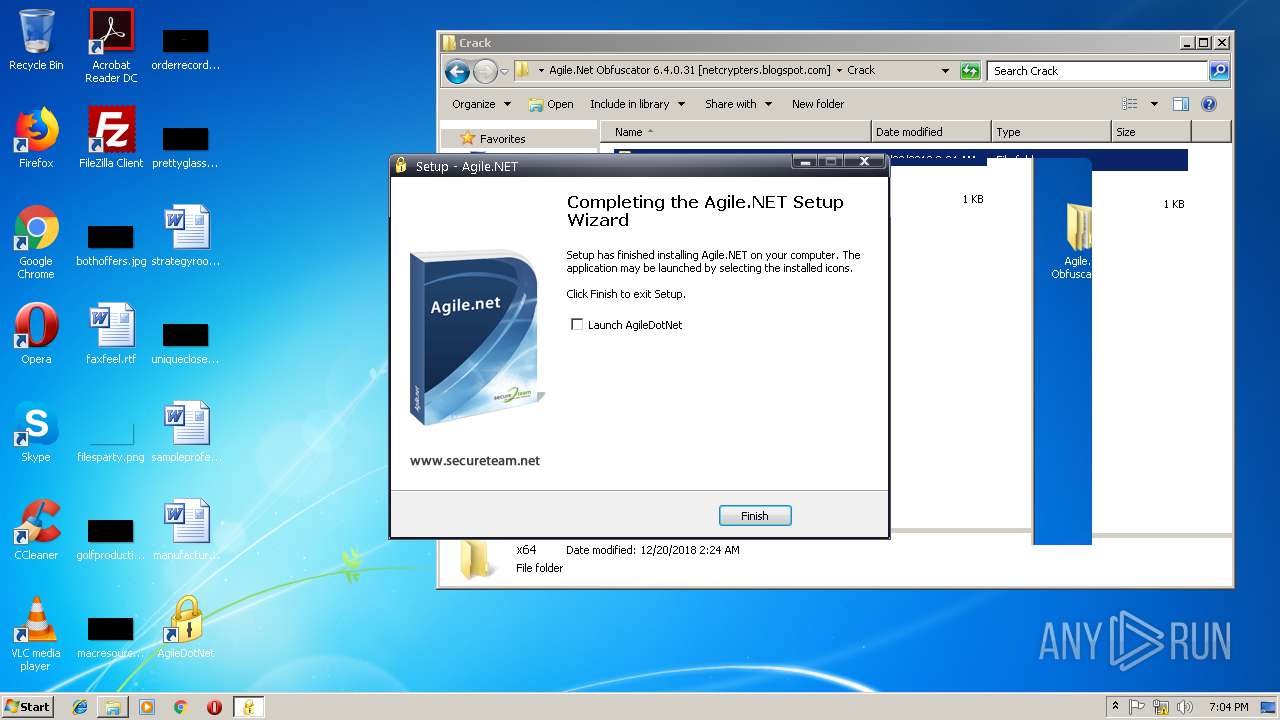Switch to Agile.NET setup taskbar item

[x=248, y=707]
